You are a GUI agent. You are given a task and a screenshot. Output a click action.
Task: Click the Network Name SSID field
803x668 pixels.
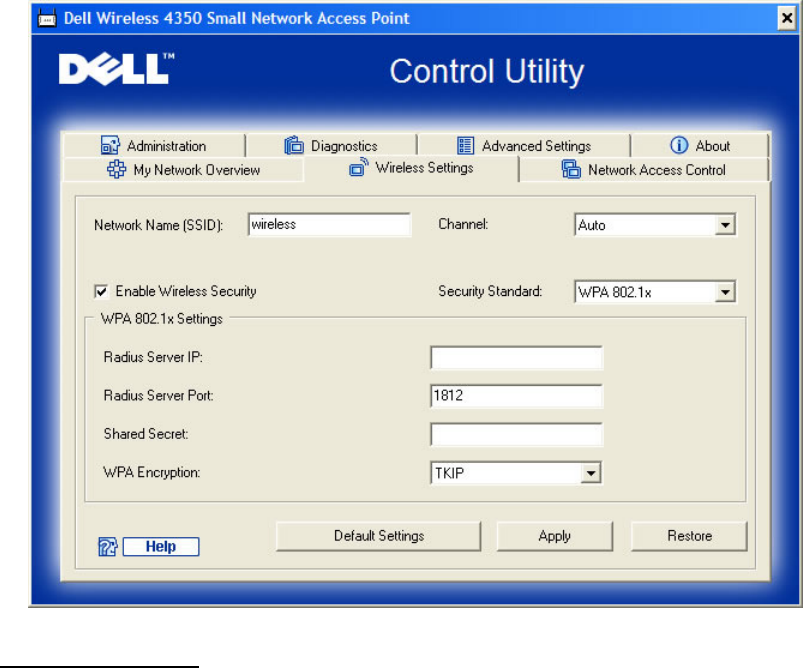tap(329, 225)
